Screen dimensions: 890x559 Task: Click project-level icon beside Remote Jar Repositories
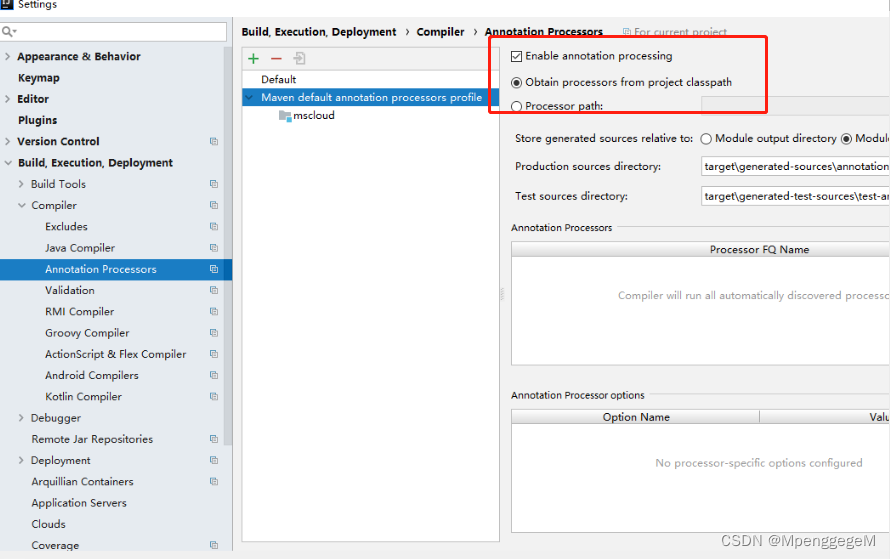tap(214, 439)
